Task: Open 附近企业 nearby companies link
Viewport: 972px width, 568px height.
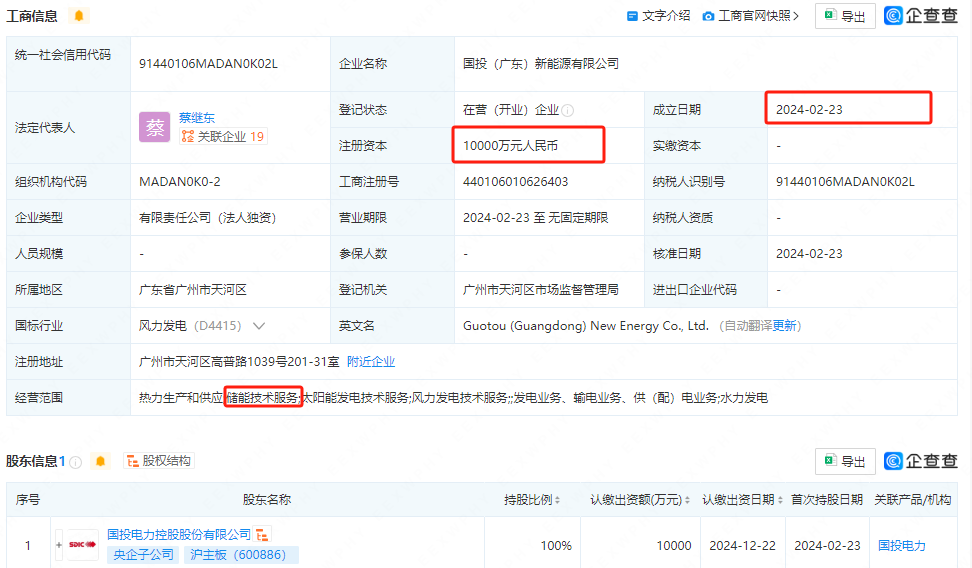Action: [371, 362]
